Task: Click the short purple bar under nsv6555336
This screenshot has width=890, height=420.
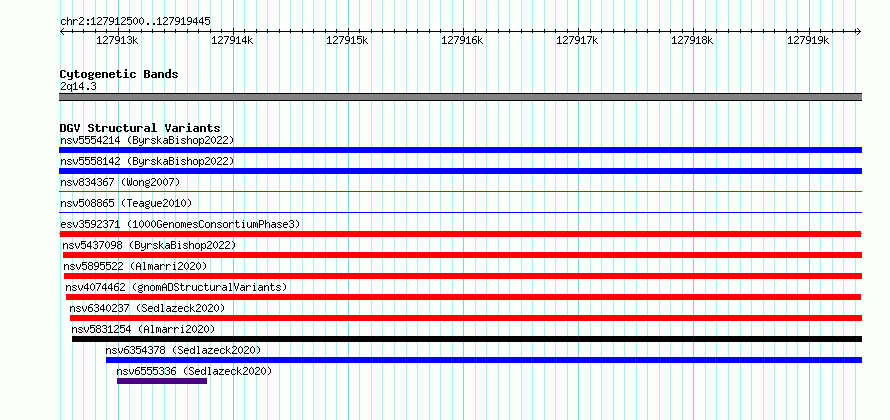Action: (x=162, y=381)
